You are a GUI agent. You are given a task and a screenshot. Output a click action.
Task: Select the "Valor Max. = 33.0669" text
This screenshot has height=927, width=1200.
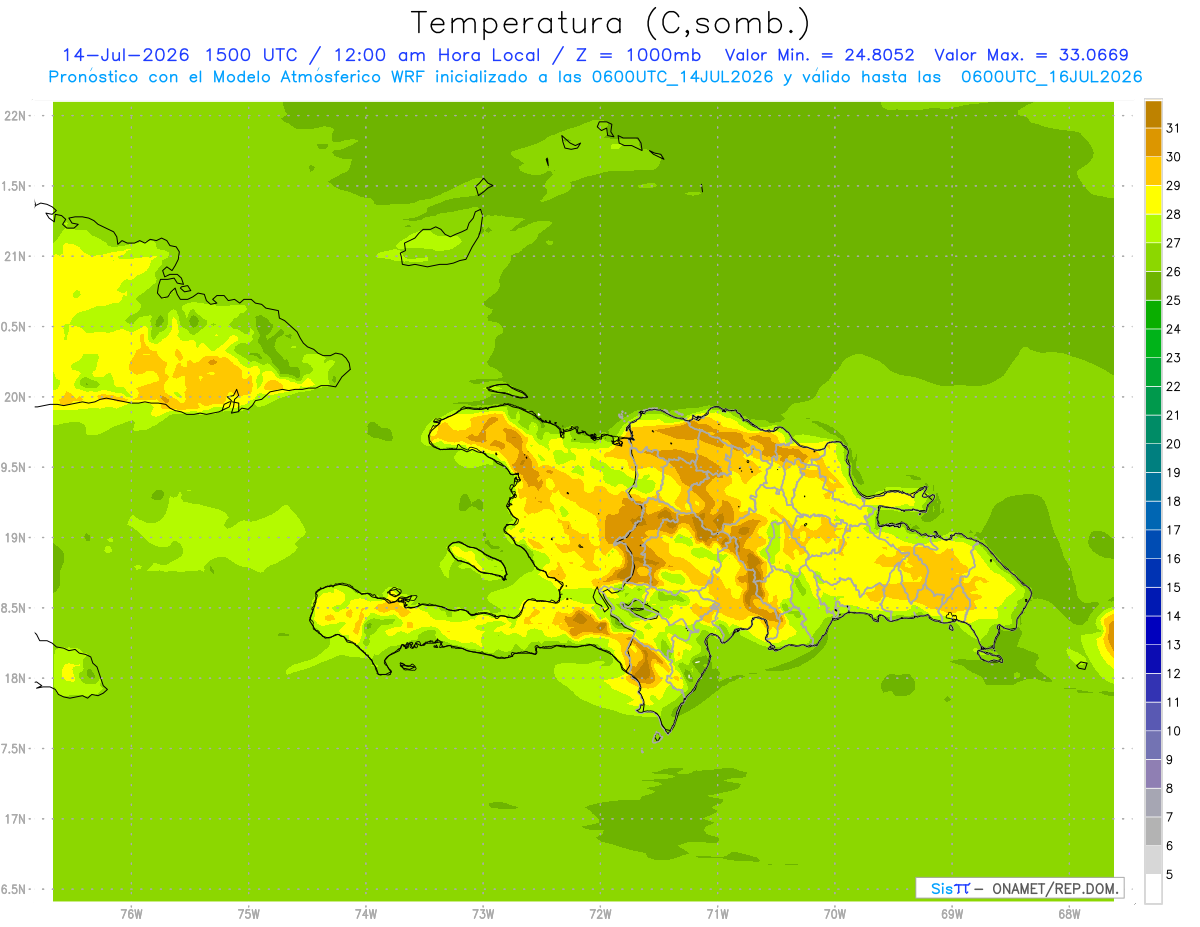(1031, 55)
